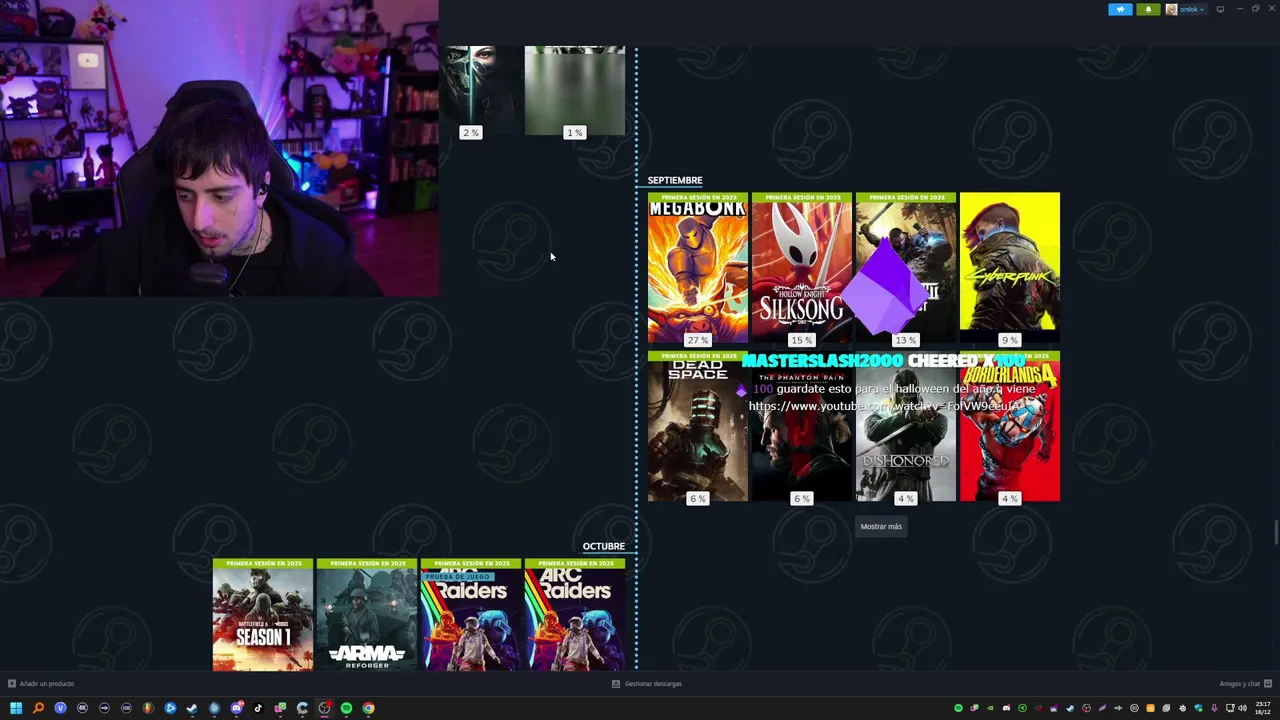Click the Discord system tray icon
Viewport: 1280px width, 720px height.
point(1006,708)
